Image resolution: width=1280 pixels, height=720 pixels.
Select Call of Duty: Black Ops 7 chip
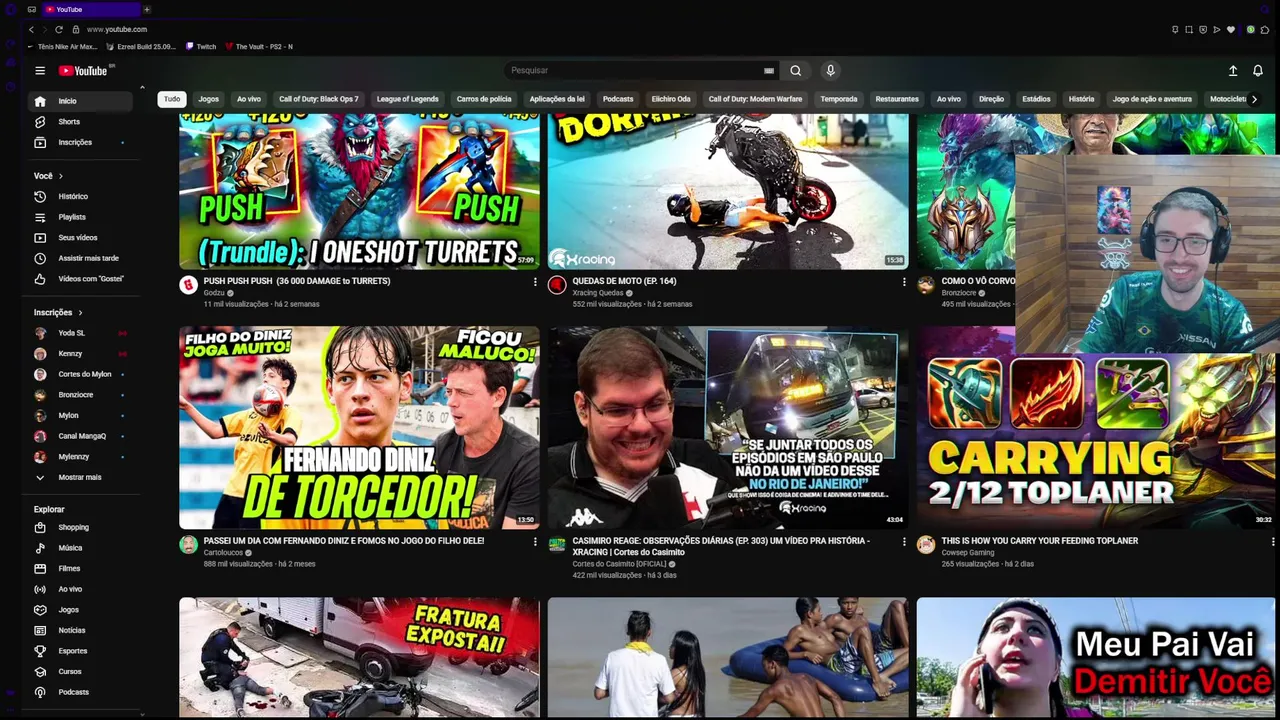point(318,99)
